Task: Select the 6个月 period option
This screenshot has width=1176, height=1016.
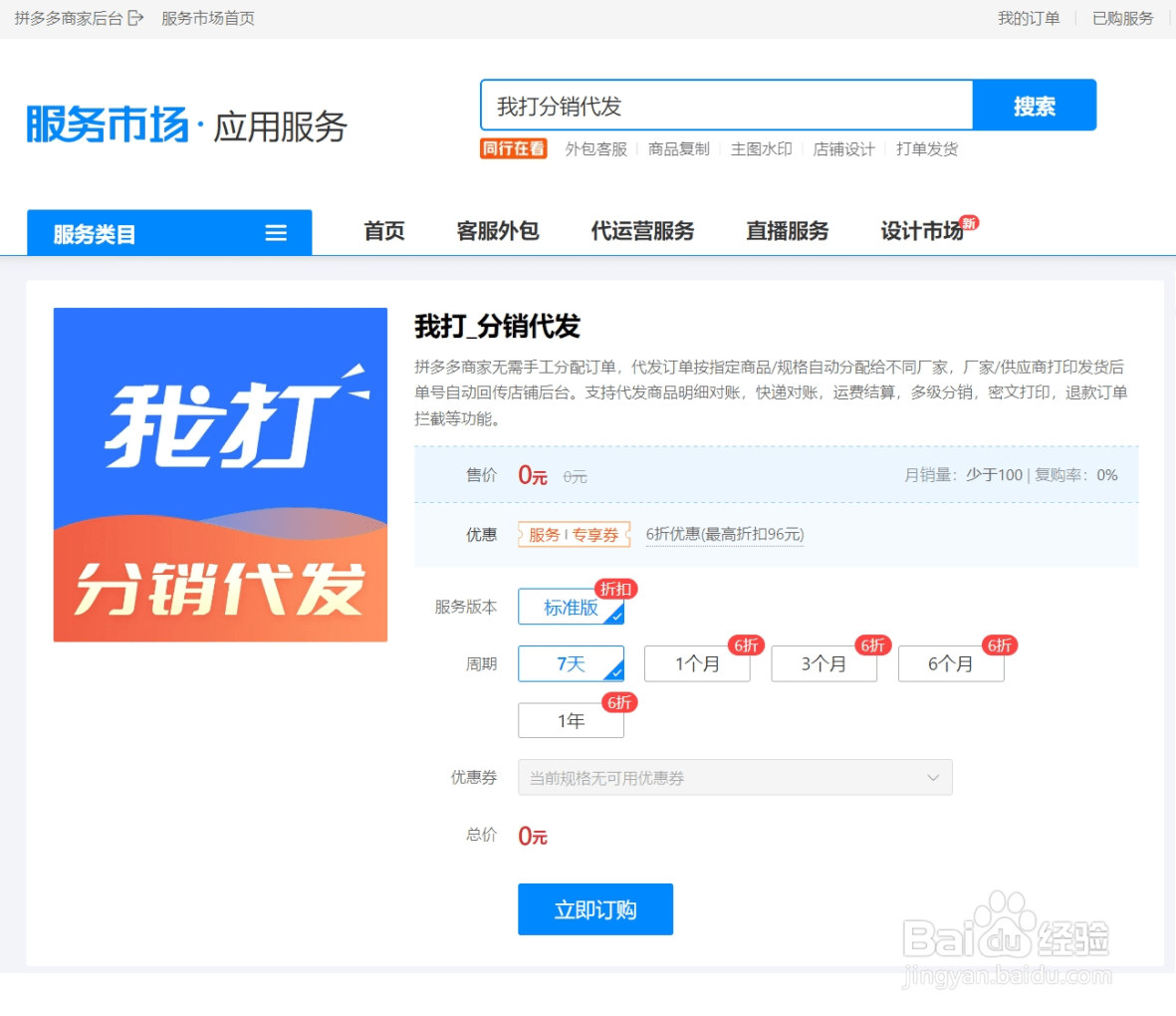Action: coord(951,664)
